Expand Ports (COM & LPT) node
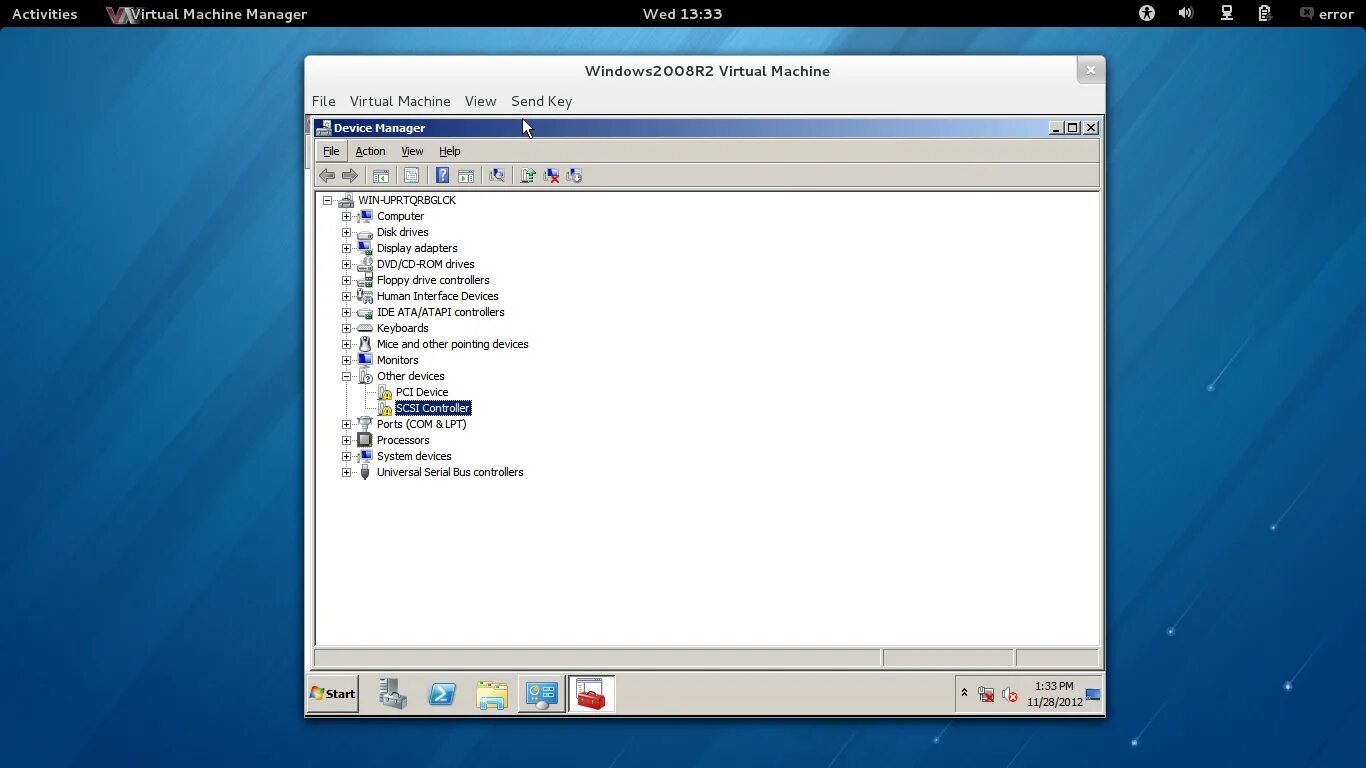 (347, 424)
